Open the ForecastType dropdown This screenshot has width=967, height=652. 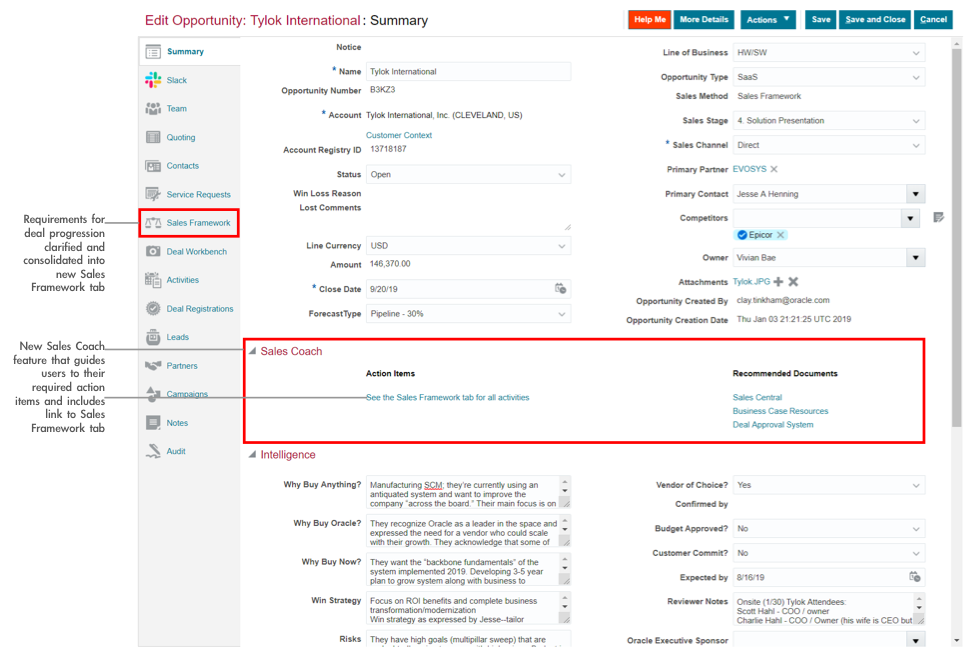(562, 314)
